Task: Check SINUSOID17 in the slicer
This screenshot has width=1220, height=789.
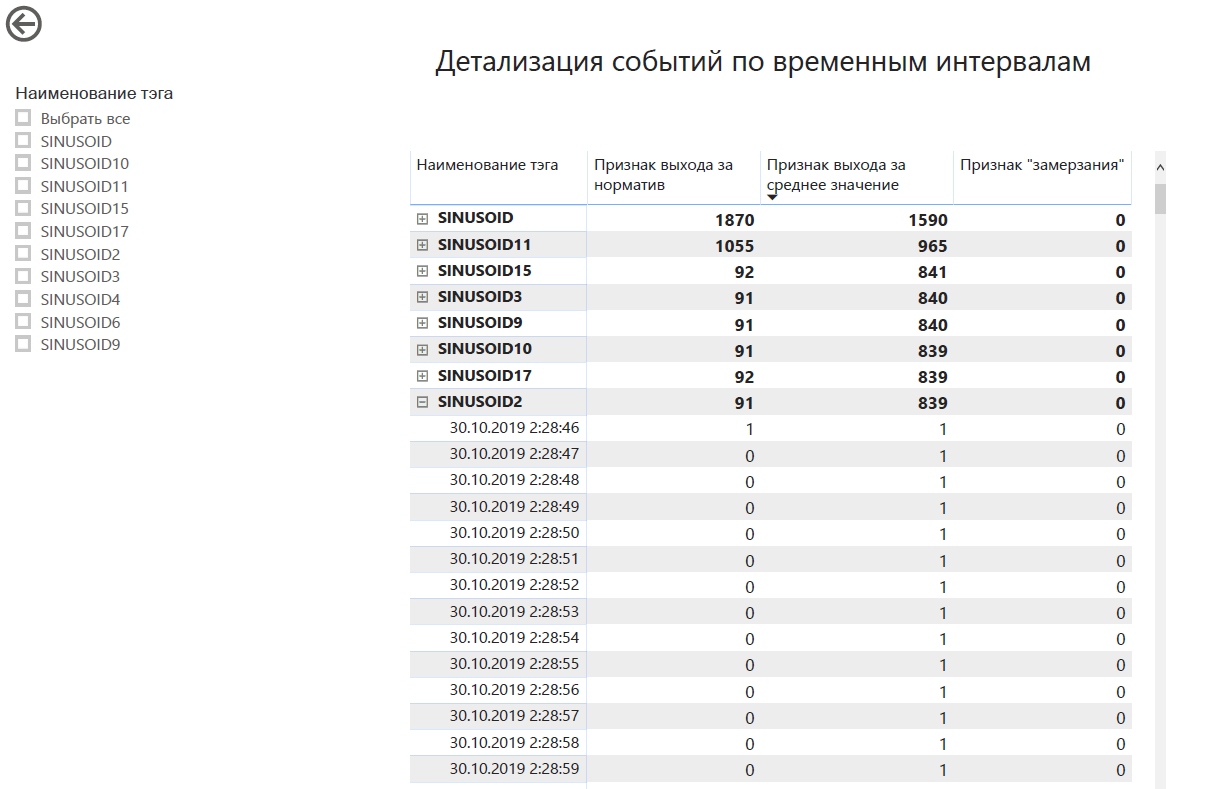Action: 23,231
